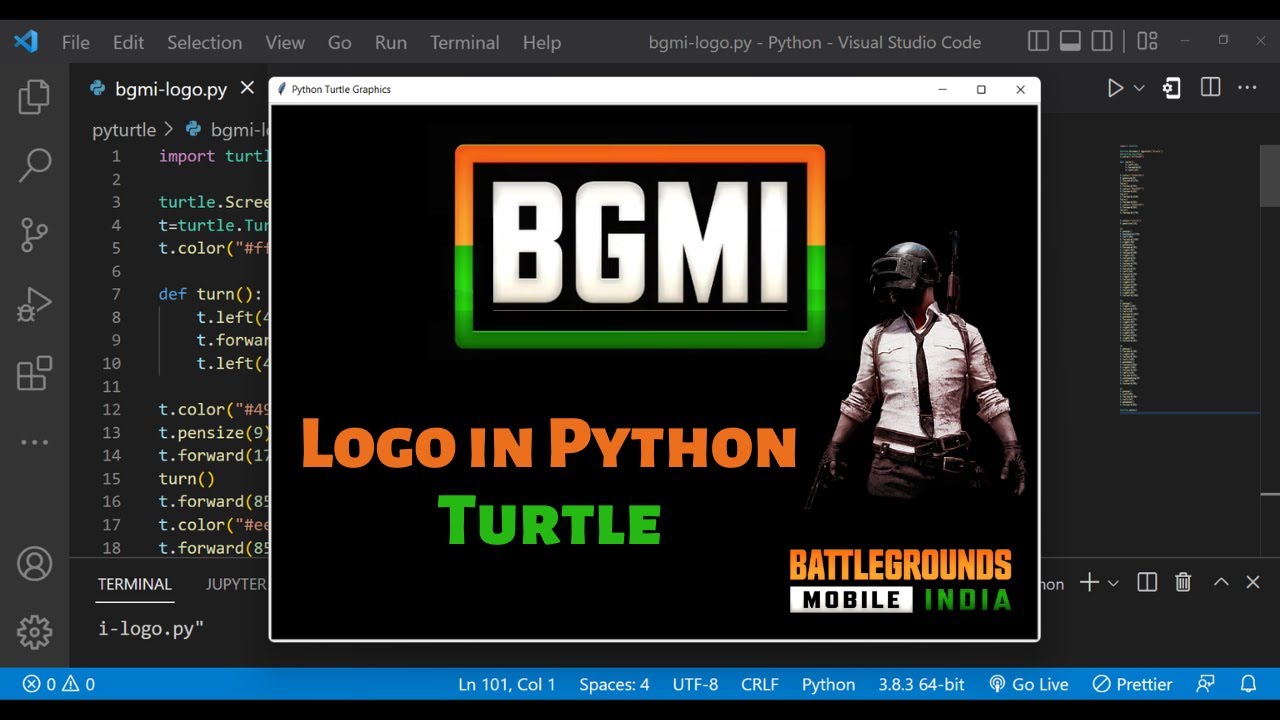Select language mode Python in status bar
Image resolution: width=1280 pixels, height=720 pixels.
click(828, 684)
